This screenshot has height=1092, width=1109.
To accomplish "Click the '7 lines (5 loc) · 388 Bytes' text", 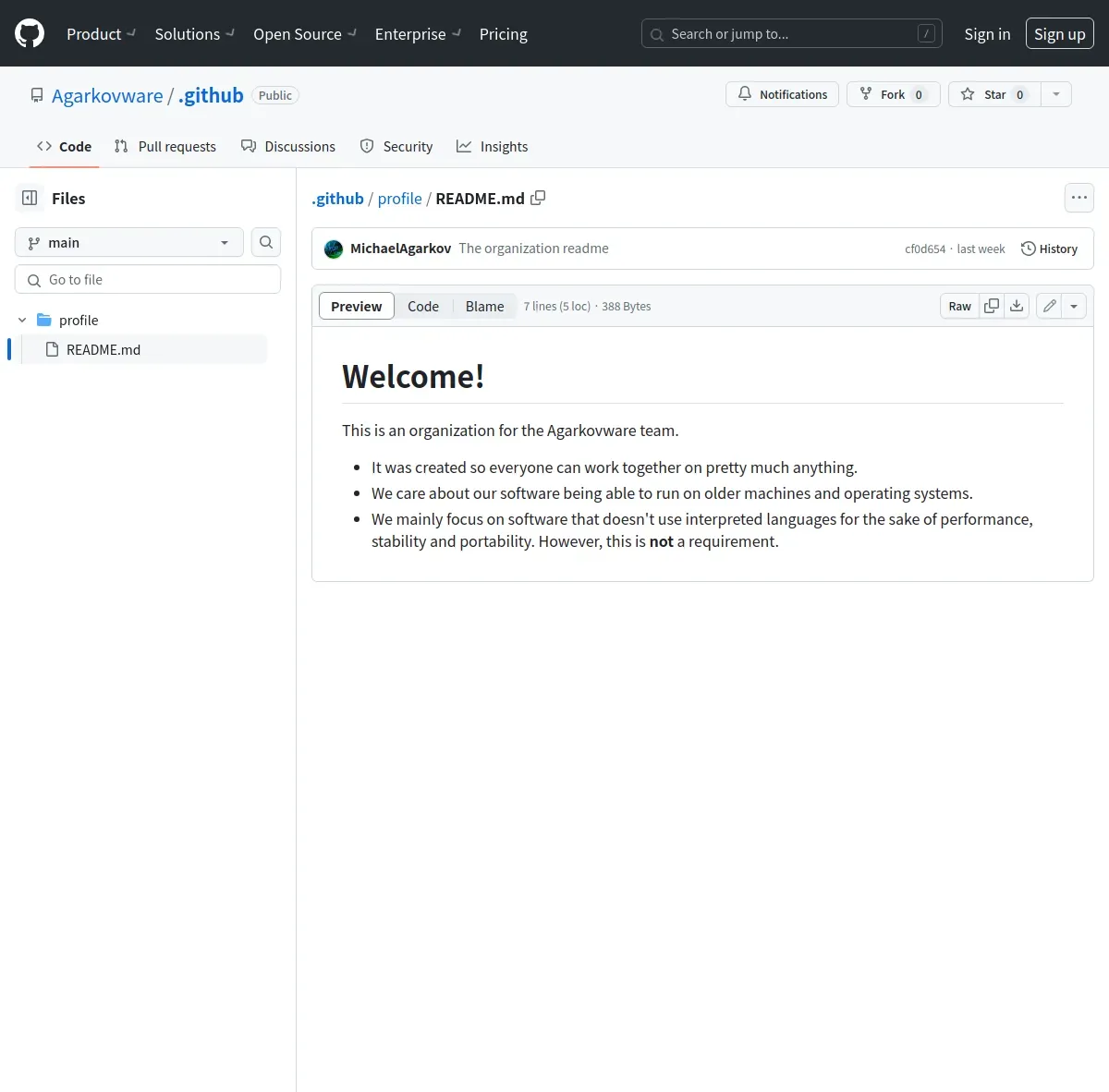I will pyautogui.click(x=587, y=306).
